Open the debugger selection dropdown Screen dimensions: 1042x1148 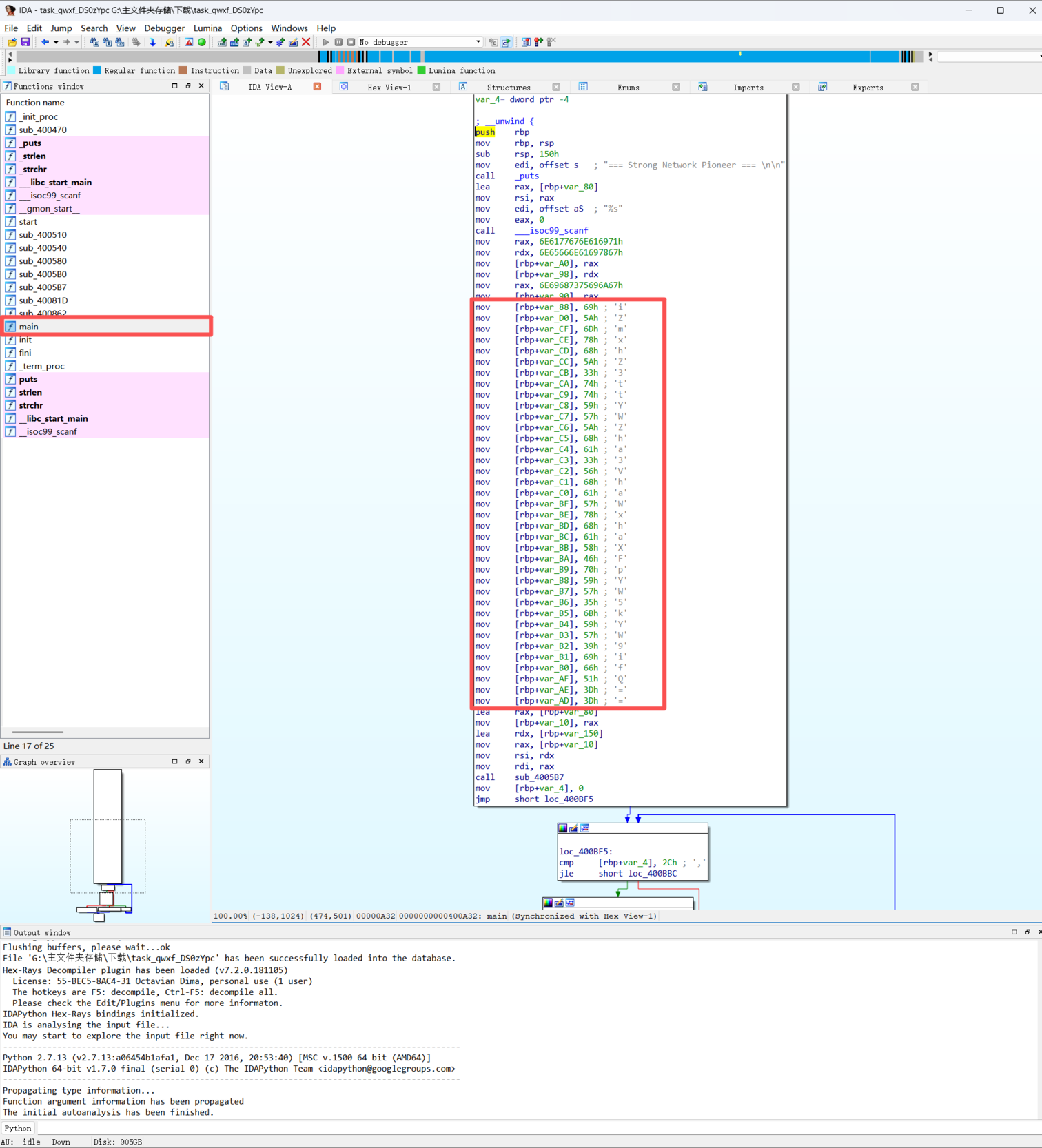tap(478, 42)
